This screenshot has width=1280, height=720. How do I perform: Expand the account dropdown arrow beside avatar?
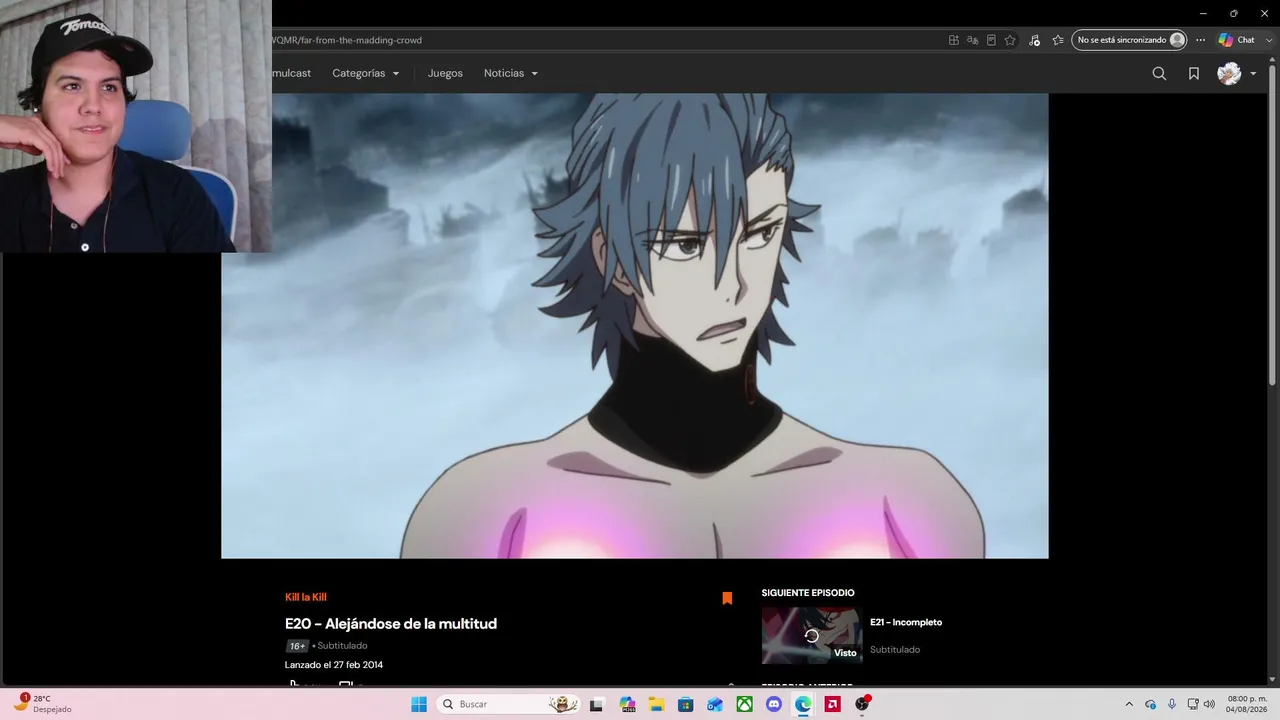tap(1253, 74)
